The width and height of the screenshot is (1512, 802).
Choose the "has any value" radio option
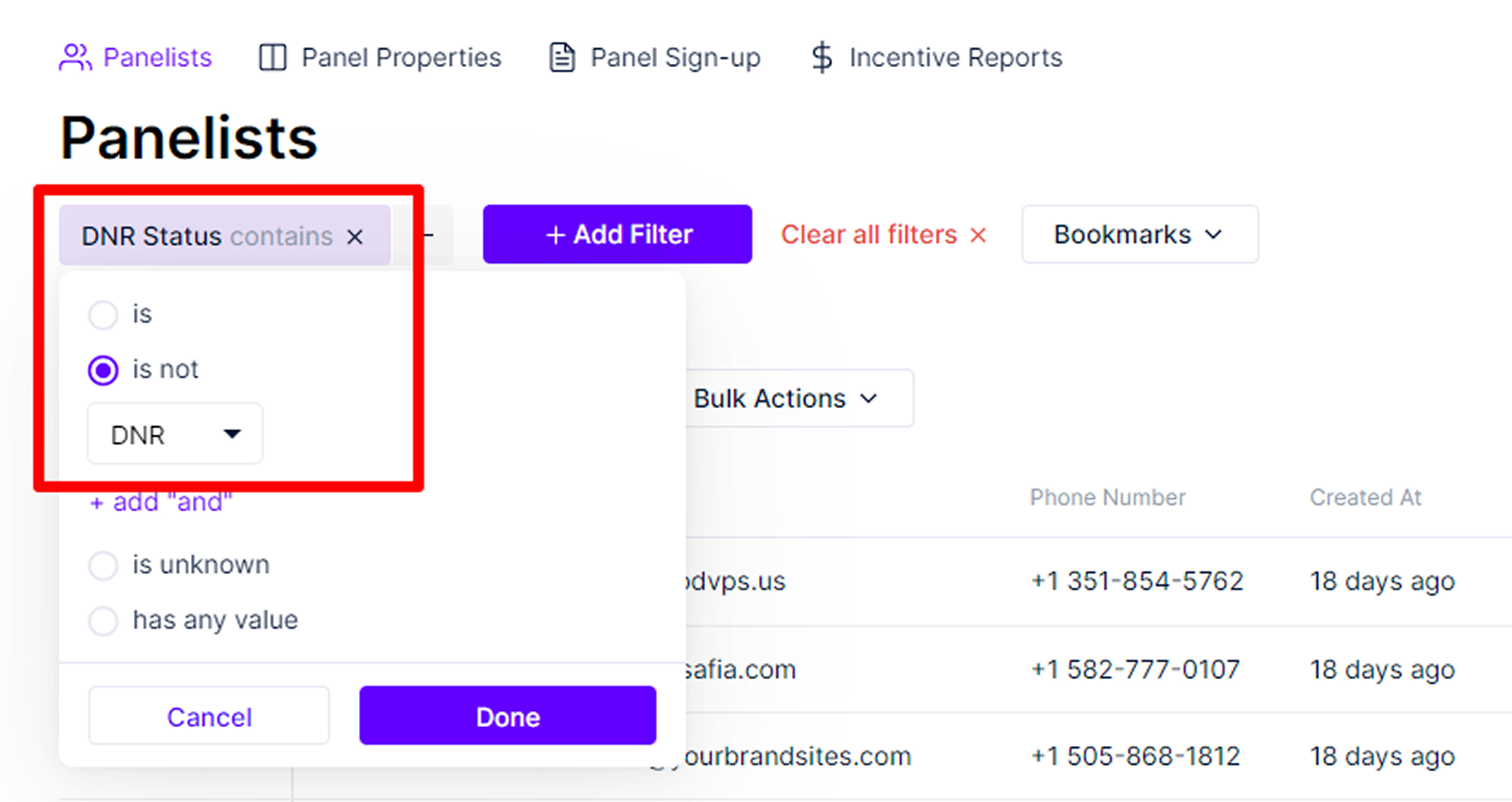[103, 621]
